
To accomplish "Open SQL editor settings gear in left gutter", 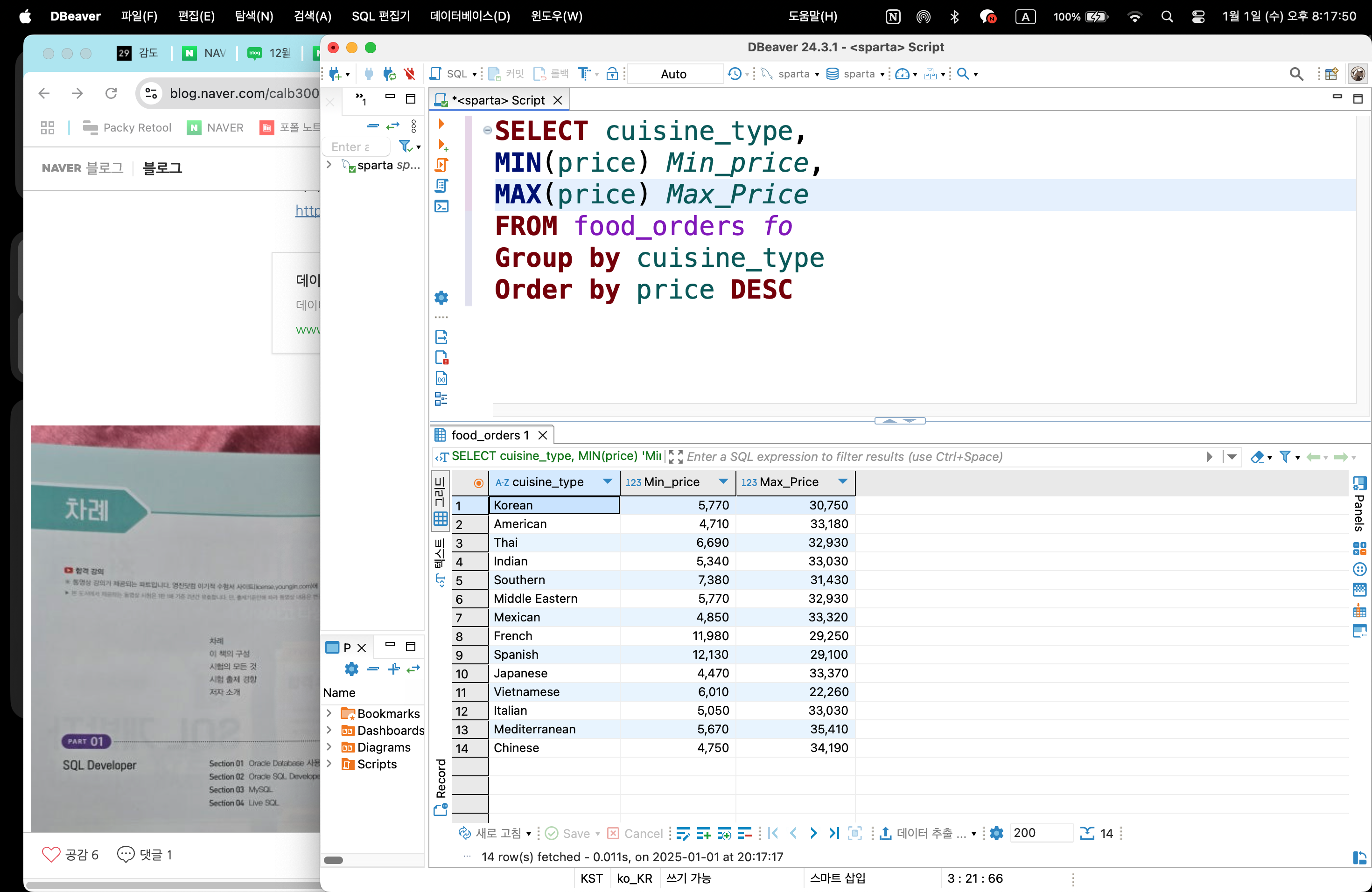I will [441, 298].
